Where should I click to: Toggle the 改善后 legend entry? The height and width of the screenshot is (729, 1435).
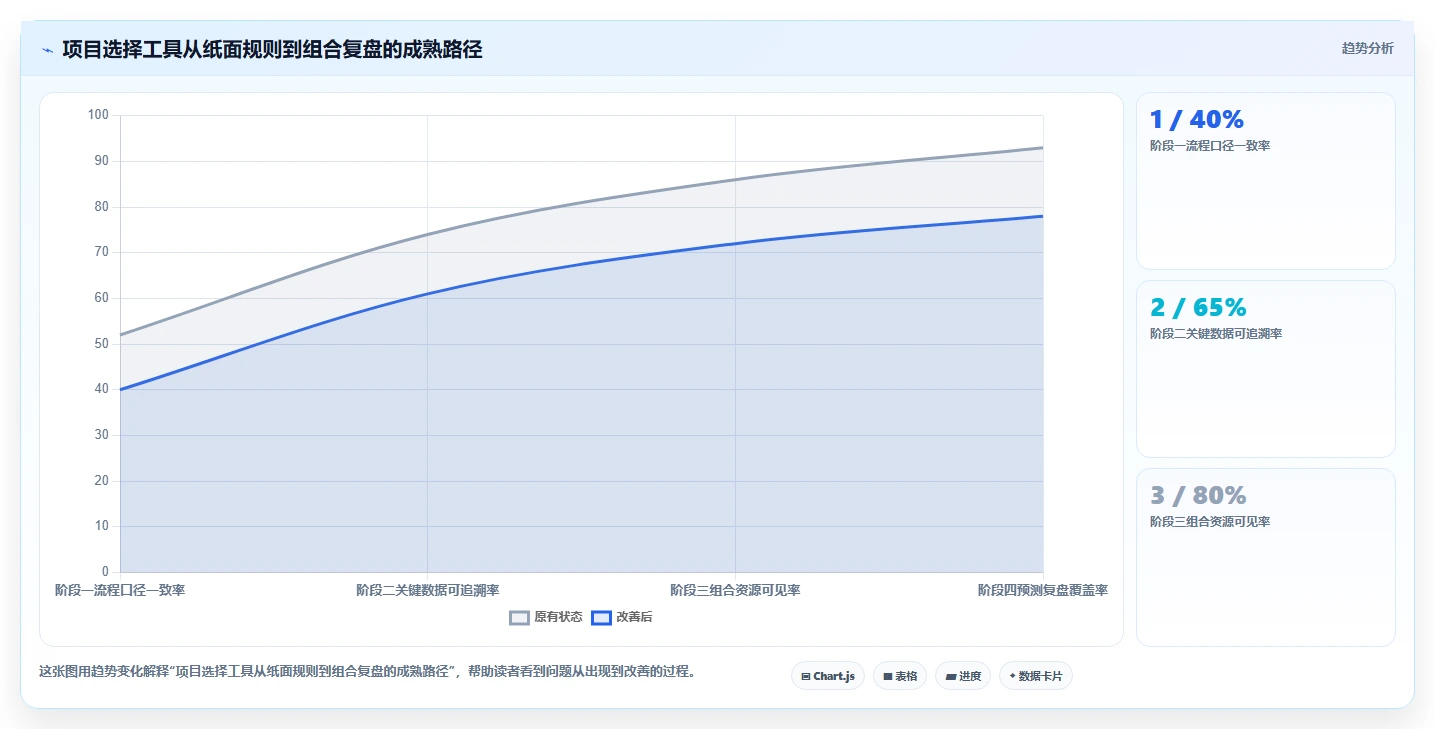point(622,617)
